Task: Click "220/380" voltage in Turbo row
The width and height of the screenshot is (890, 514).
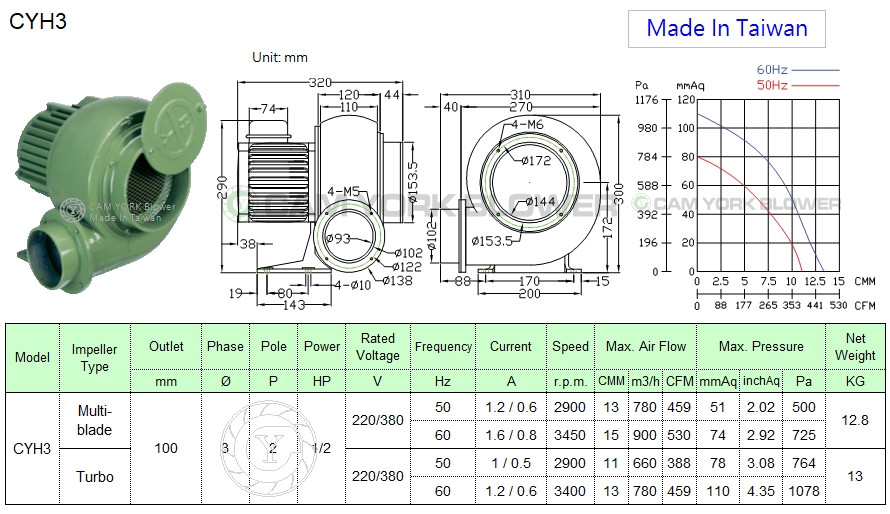Action: (x=377, y=477)
